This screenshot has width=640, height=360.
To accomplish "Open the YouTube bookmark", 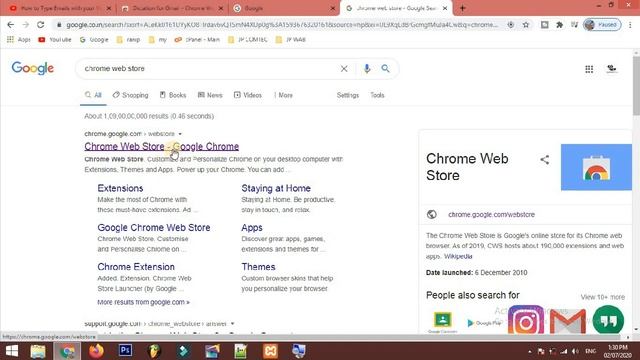I will click(x=55, y=40).
